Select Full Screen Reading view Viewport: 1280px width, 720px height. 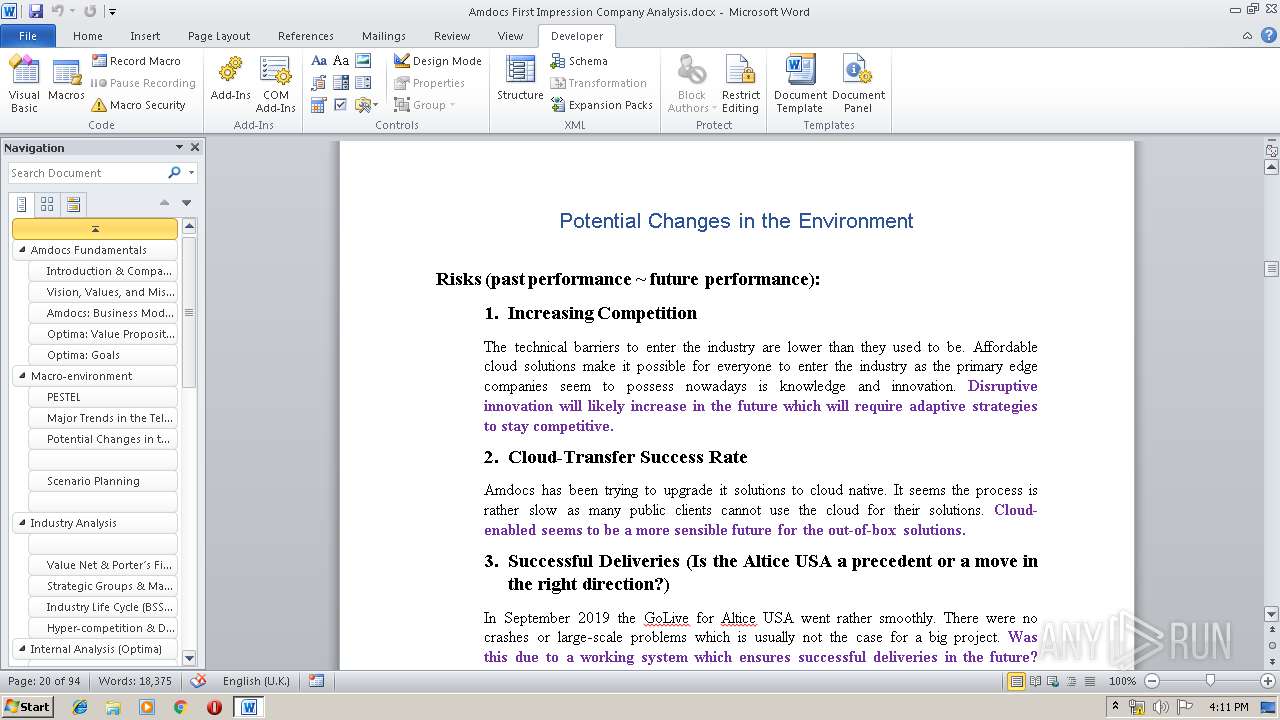pos(1035,681)
